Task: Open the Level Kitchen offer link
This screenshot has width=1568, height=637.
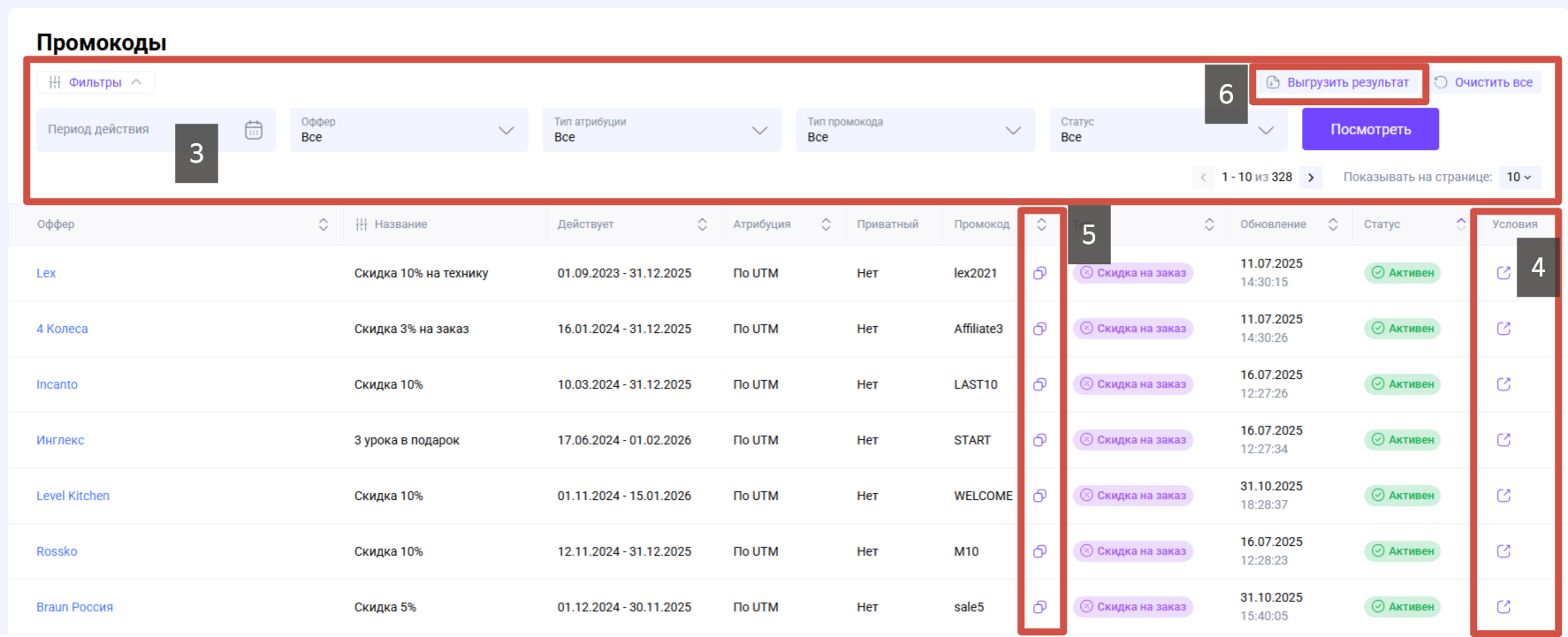Action: pyautogui.click(x=72, y=496)
